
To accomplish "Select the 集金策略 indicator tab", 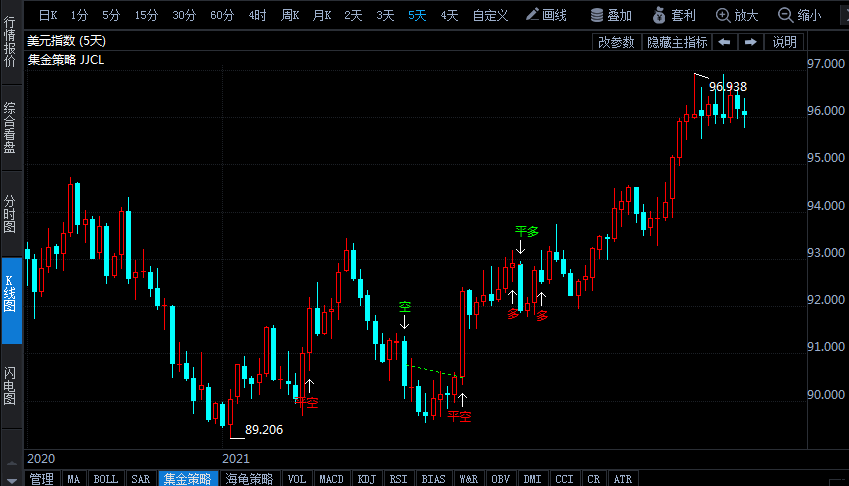I will click(x=187, y=479).
